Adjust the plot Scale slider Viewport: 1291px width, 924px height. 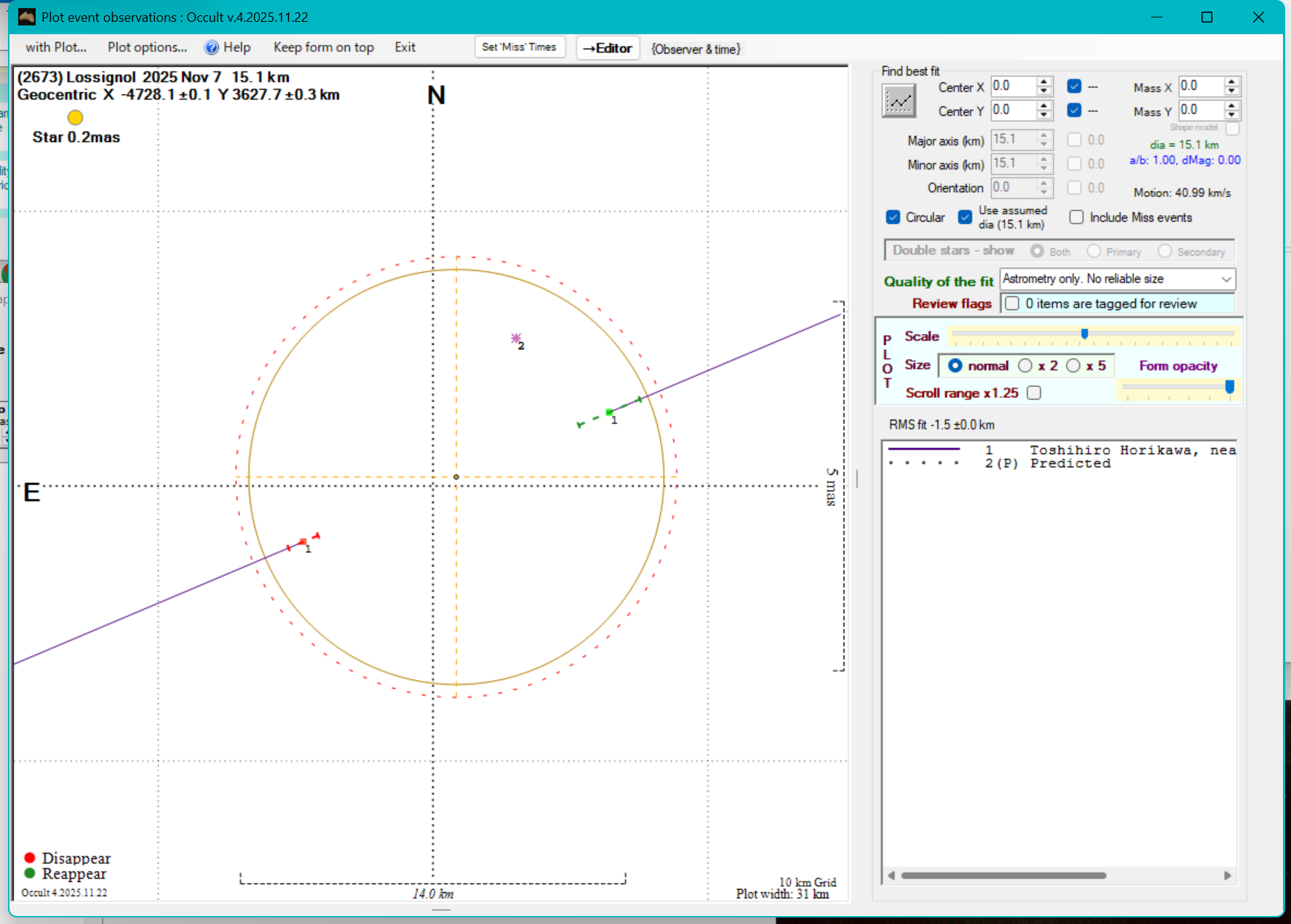tap(1084, 334)
